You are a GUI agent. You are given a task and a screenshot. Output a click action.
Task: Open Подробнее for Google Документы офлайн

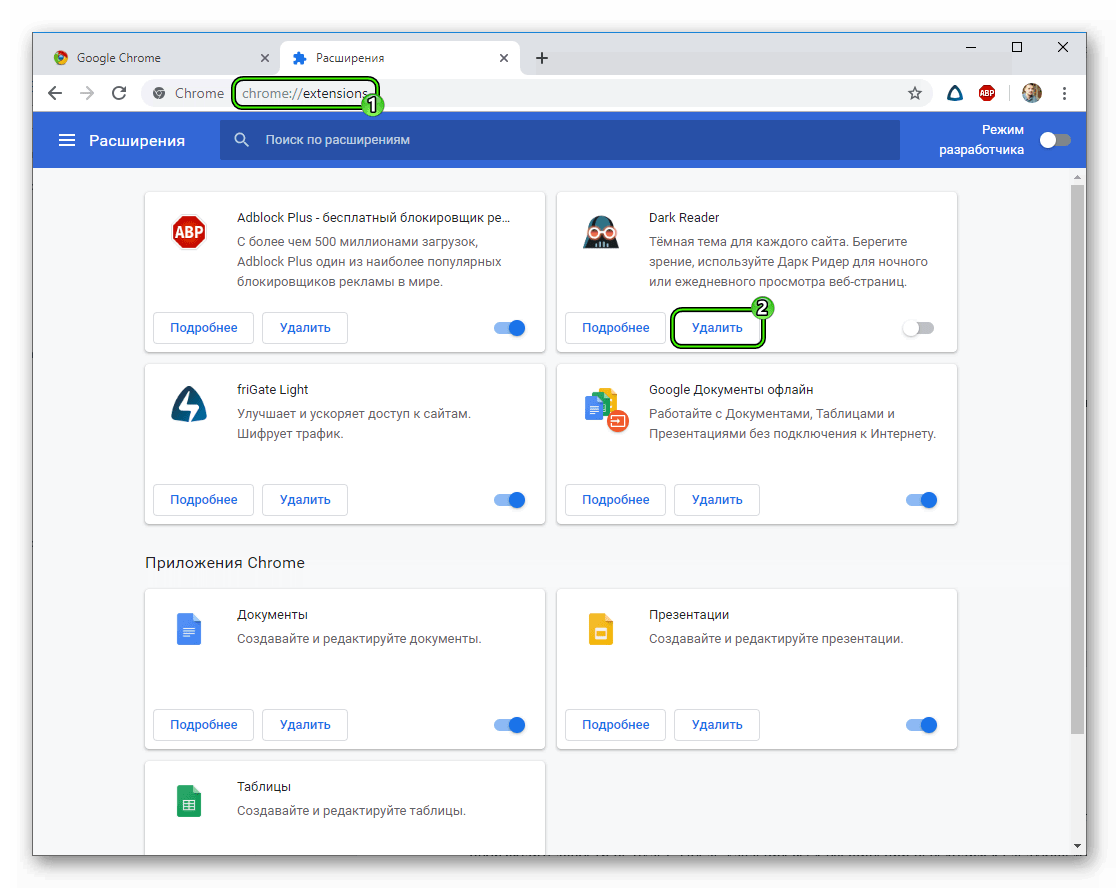tap(615, 500)
